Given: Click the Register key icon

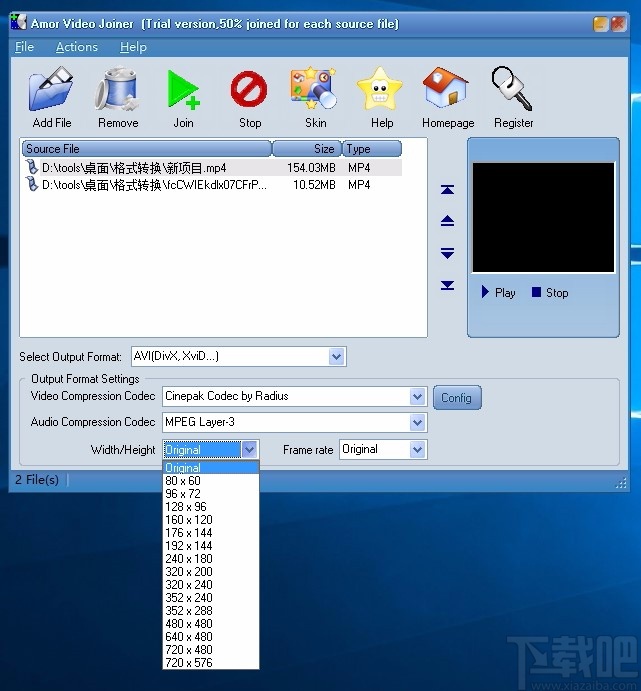Looking at the screenshot, I should click(x=512, y=88).
